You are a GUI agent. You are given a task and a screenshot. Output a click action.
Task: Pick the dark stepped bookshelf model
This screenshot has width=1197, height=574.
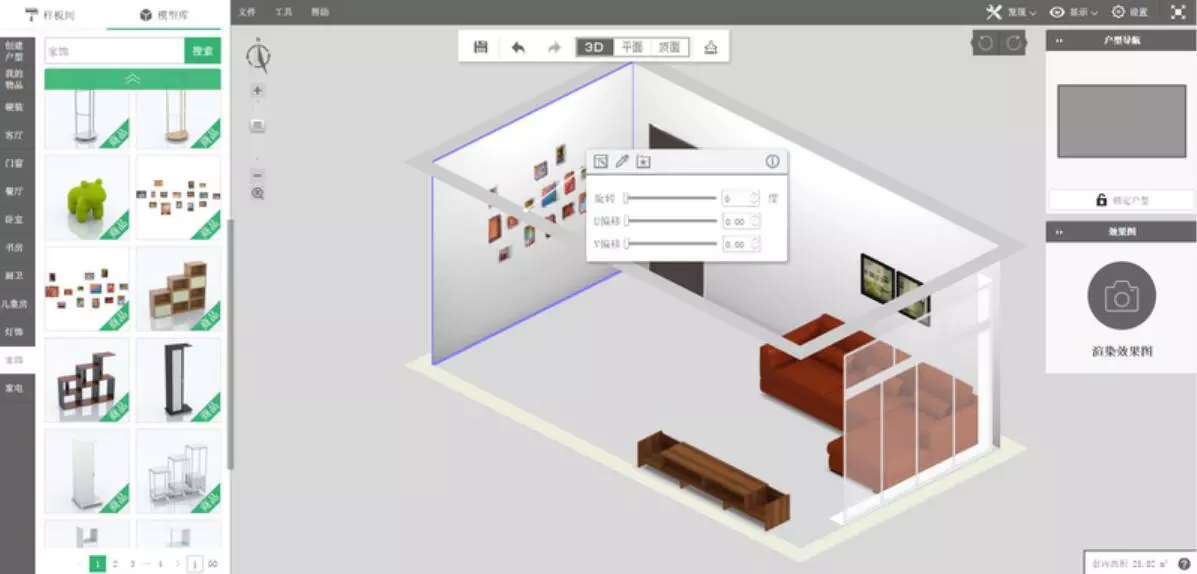[87, 380]
